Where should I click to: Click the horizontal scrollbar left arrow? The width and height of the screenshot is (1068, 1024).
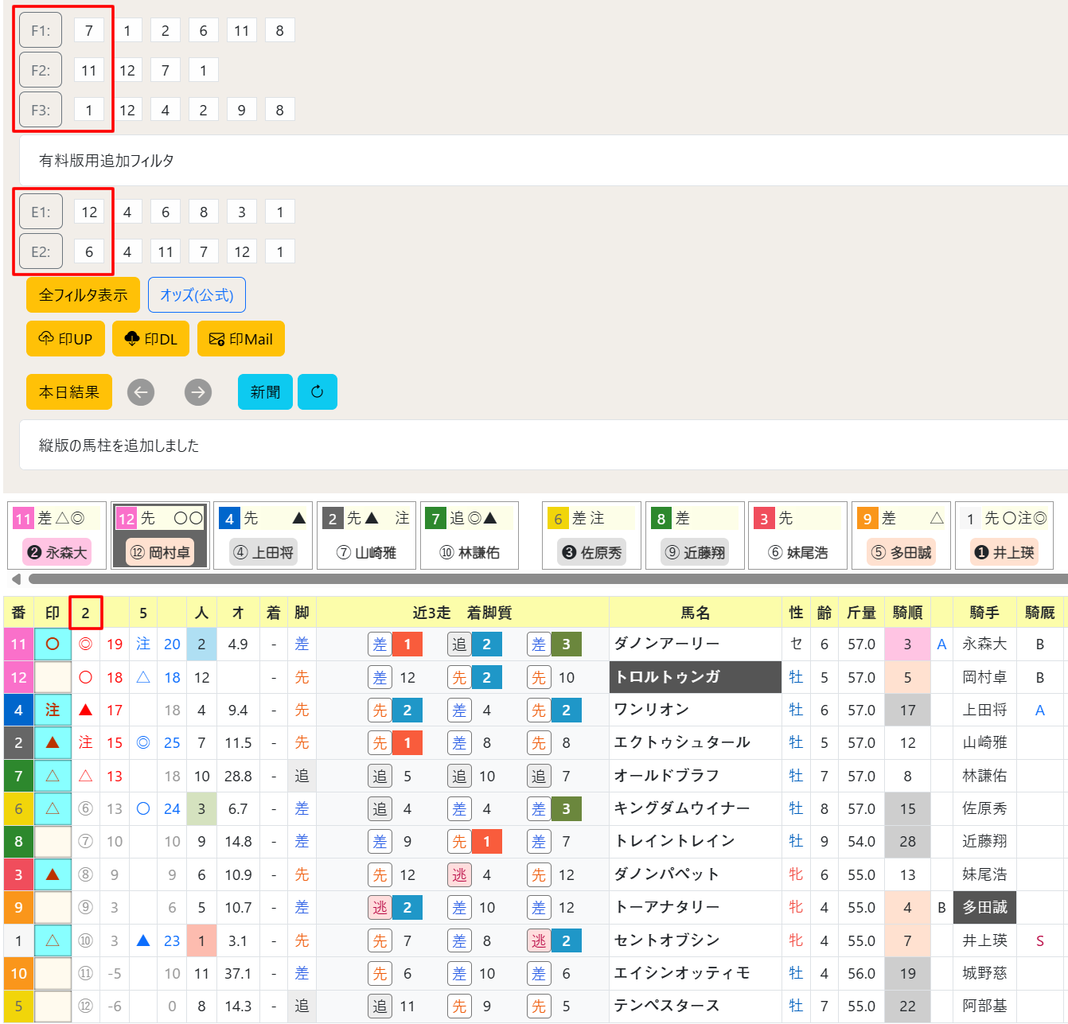pos(16,579)
